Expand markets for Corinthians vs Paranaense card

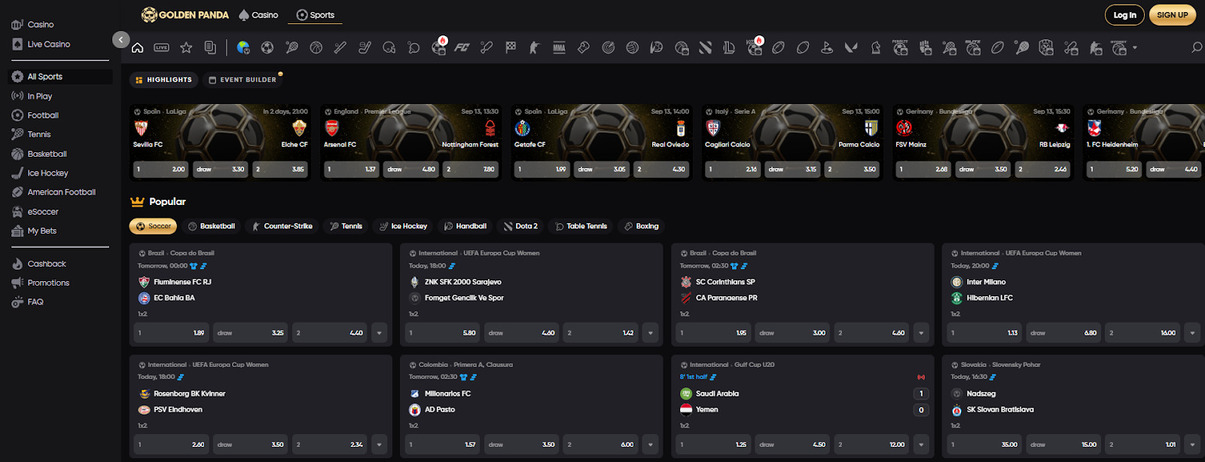point(919,332)
